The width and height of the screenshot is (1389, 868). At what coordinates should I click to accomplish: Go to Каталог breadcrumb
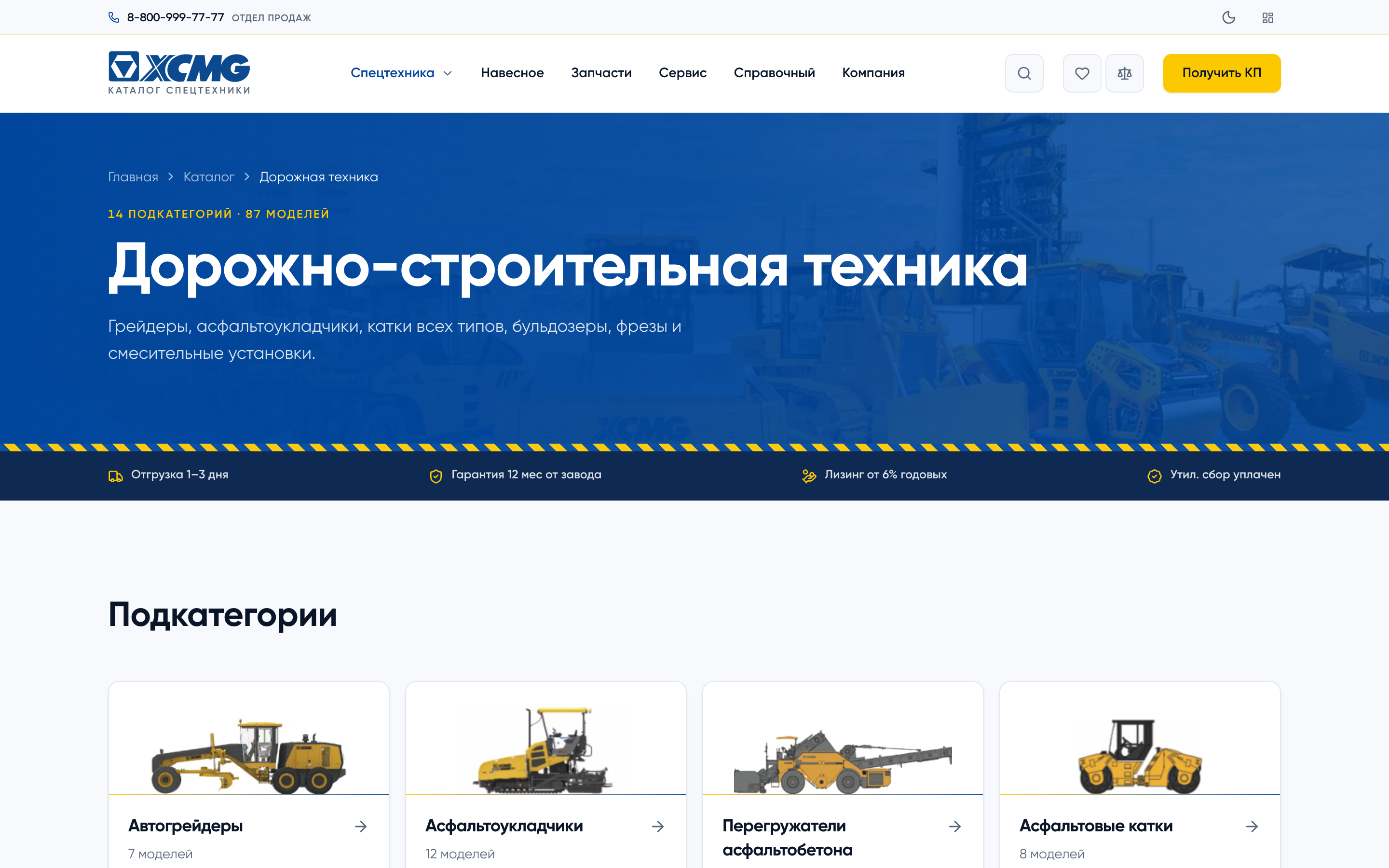pos(209,177)
